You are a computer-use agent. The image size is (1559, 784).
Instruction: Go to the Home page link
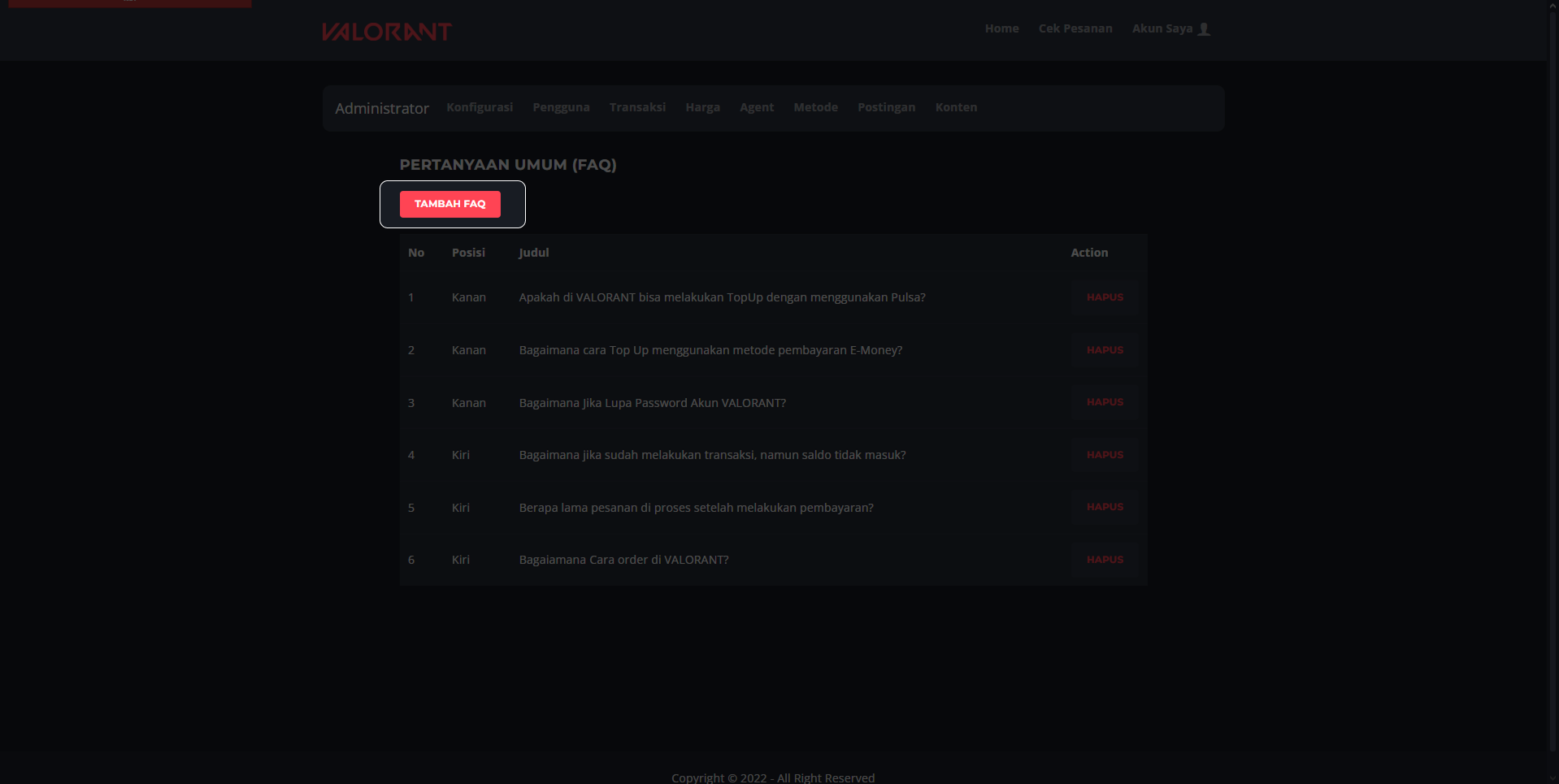(x=1001, y=28)
